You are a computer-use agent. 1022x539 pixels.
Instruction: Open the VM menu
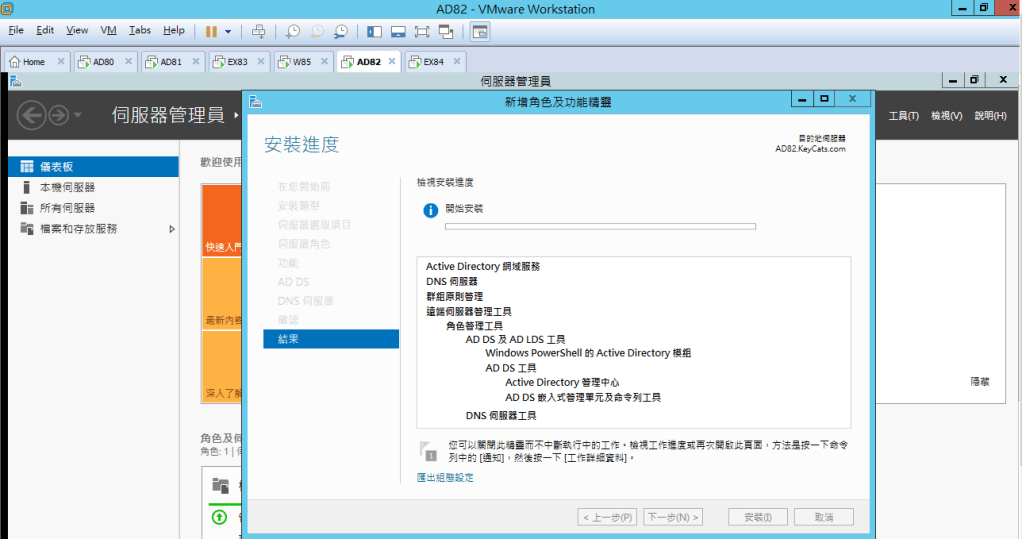tap(109, 31)
